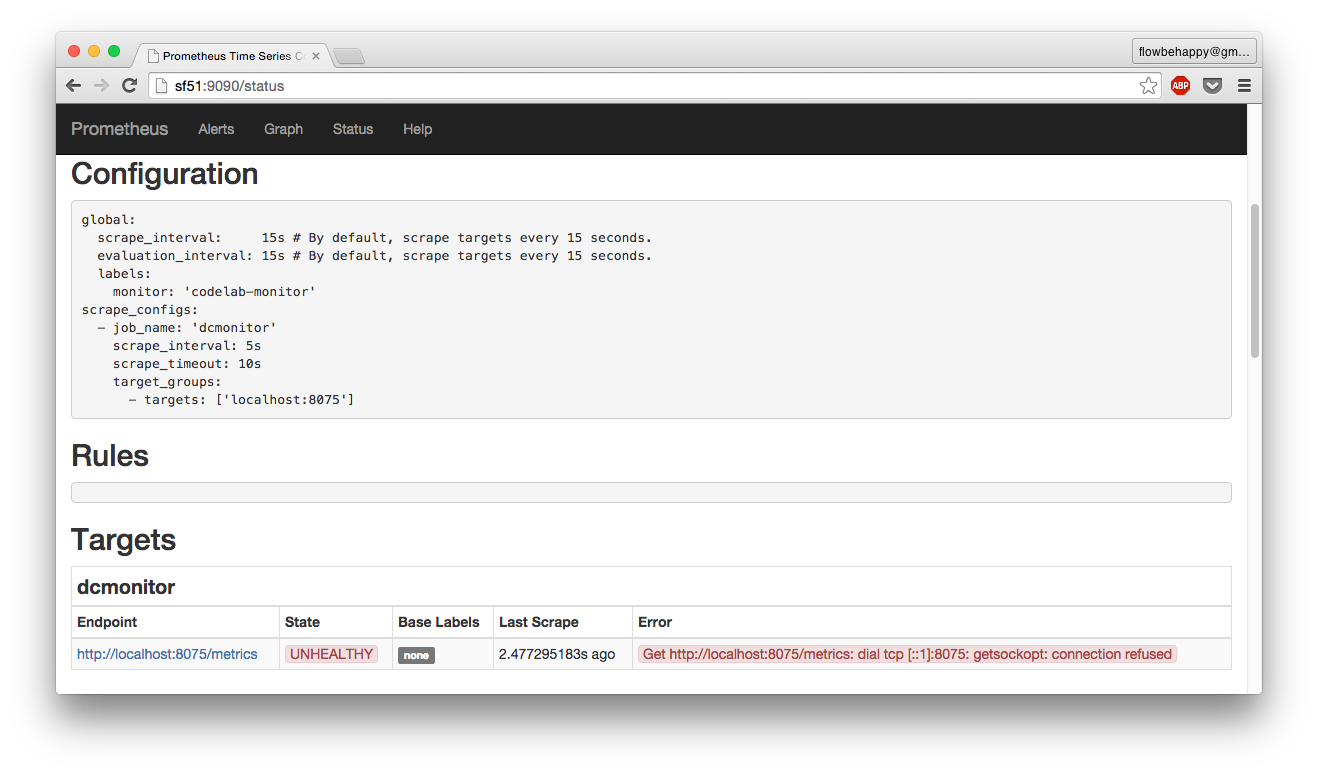Click the Targets heading
Viewport: 1318px width, 774px height.
[123, 540]
